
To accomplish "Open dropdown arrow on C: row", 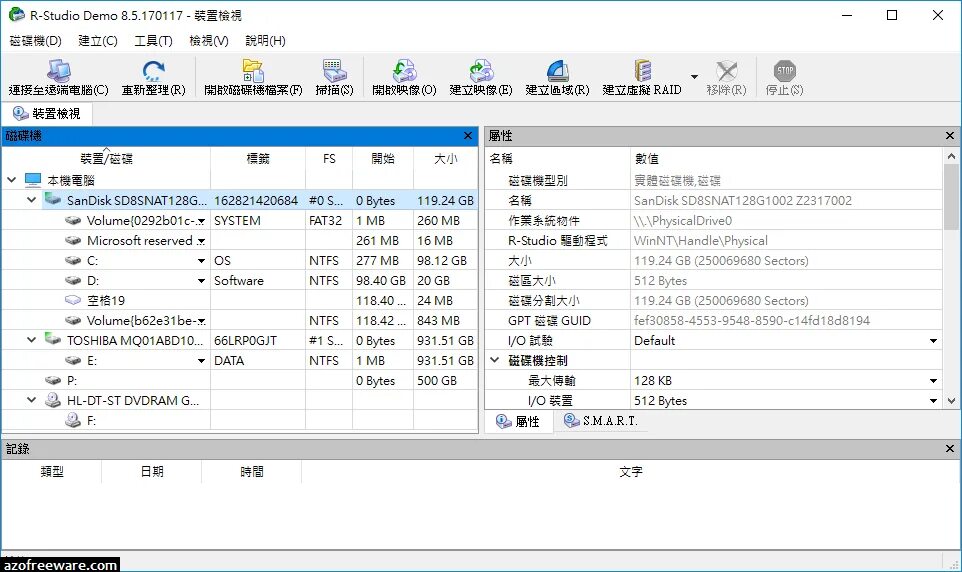I will tap(201, 261).
